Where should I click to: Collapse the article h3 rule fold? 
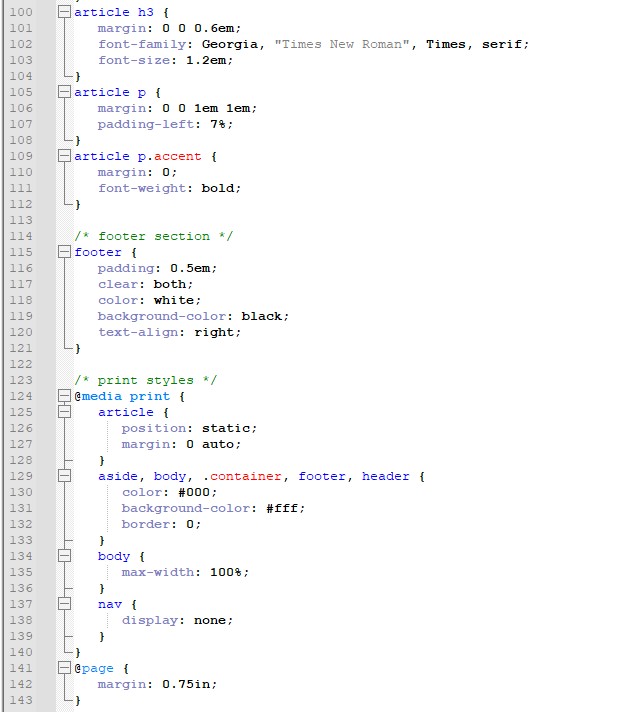click(x=64, y=12)
